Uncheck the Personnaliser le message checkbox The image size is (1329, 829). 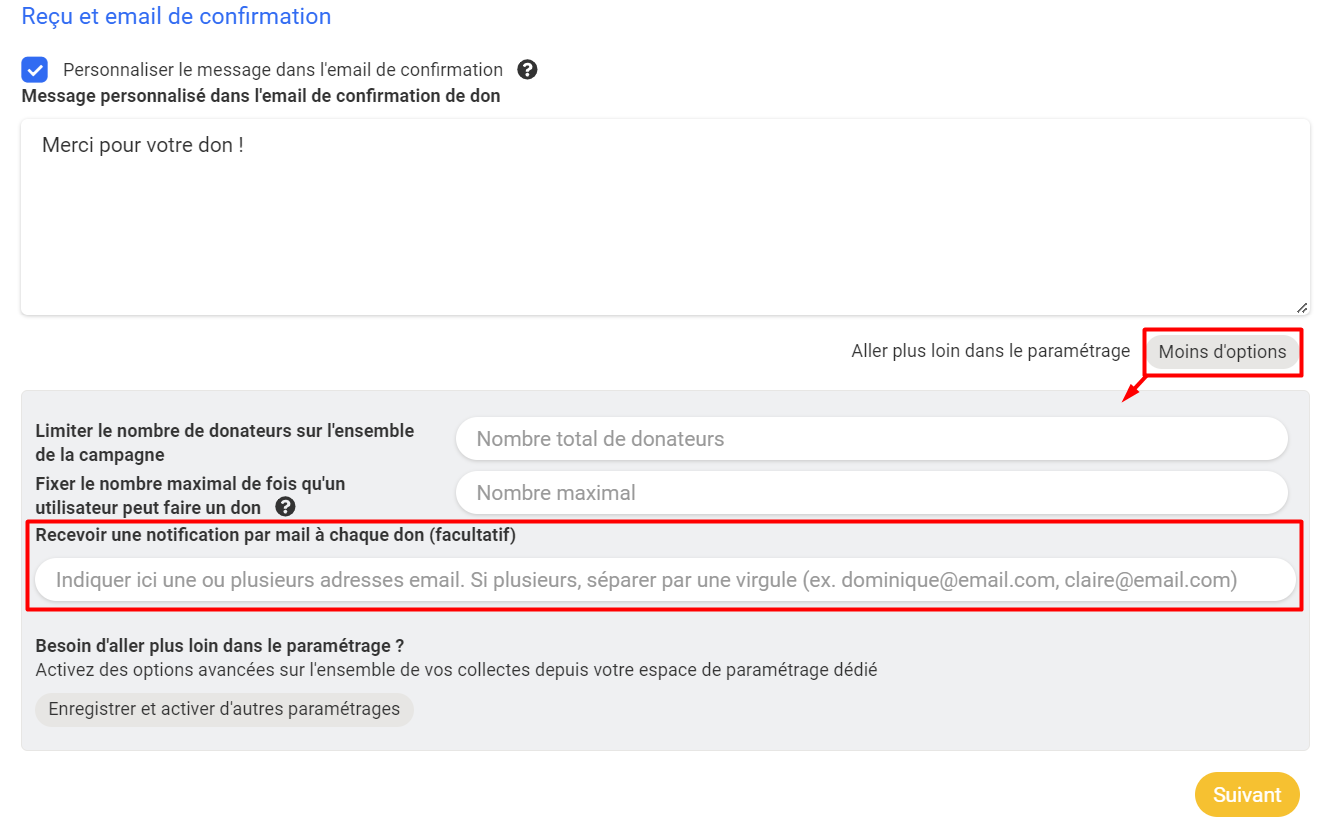(x=35, y=70)
